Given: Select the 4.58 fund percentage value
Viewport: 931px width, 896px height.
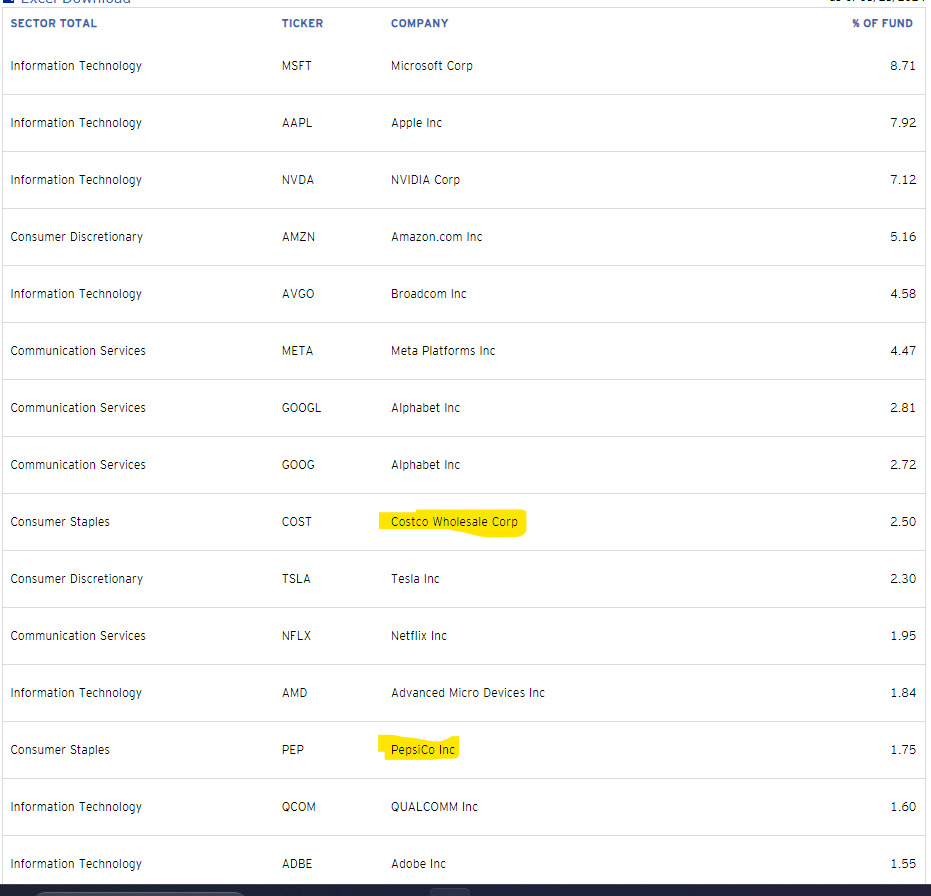Looking at the screenshot, I should pyautogui.click(x=902, y=294).
